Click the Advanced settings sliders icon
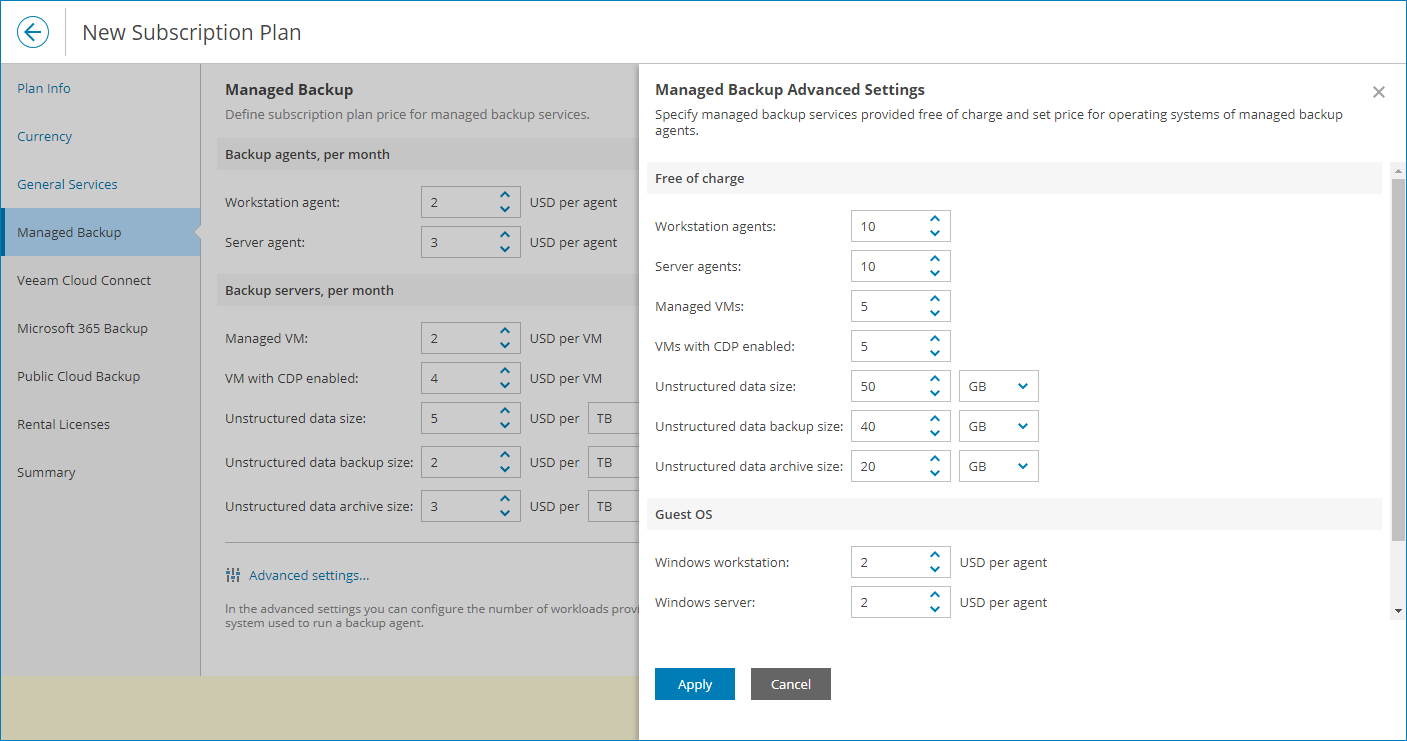This screenshot has width=1407, height=741. click(x=233, y=575)
